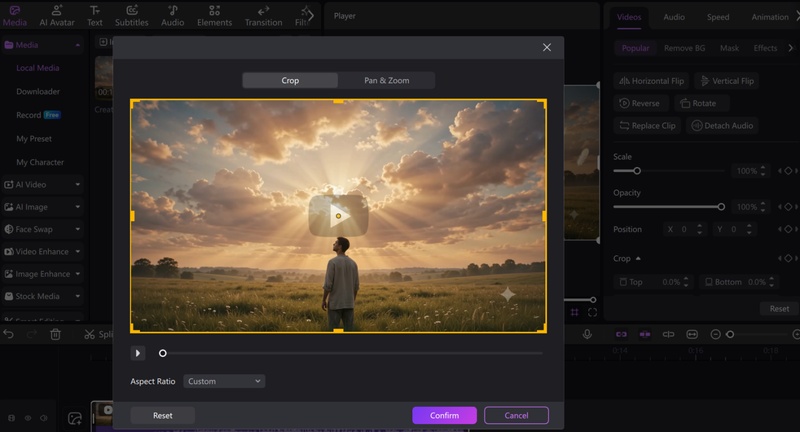Select Local Media in the sidebar
This screenshot has height=432, width=800.
[38, 68]
